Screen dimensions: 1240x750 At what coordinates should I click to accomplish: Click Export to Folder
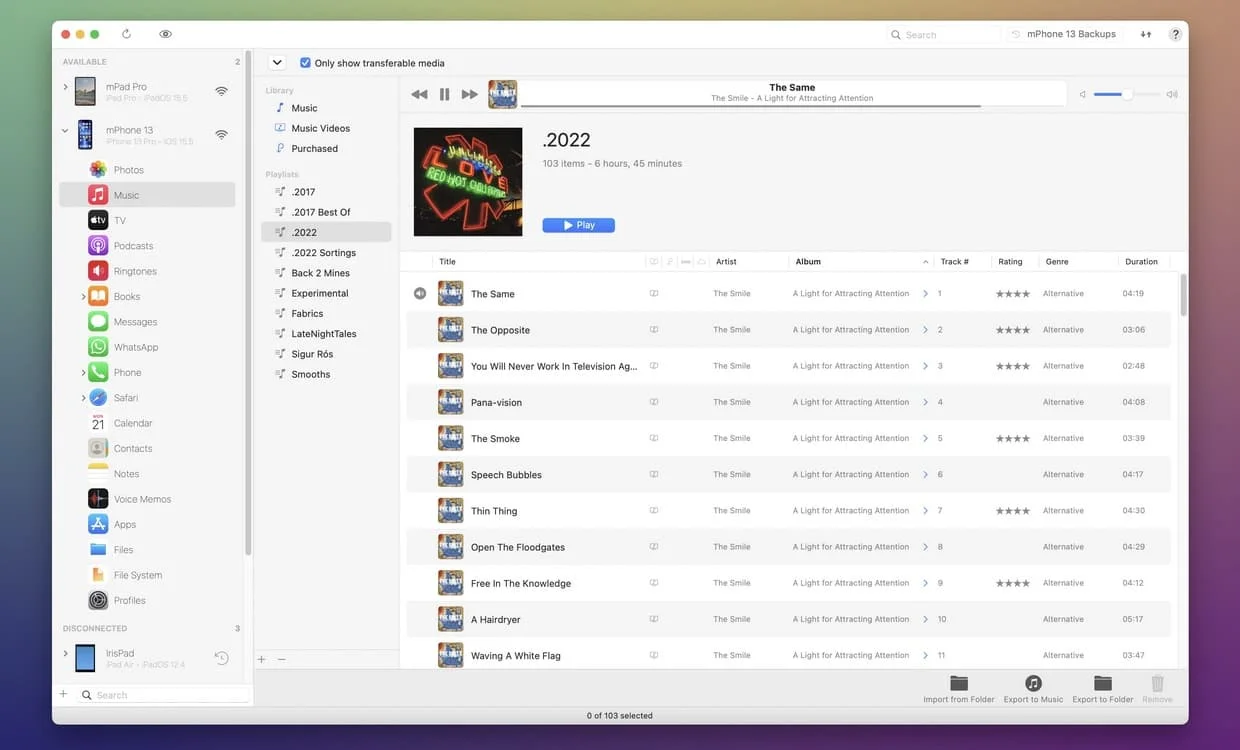1103,689
